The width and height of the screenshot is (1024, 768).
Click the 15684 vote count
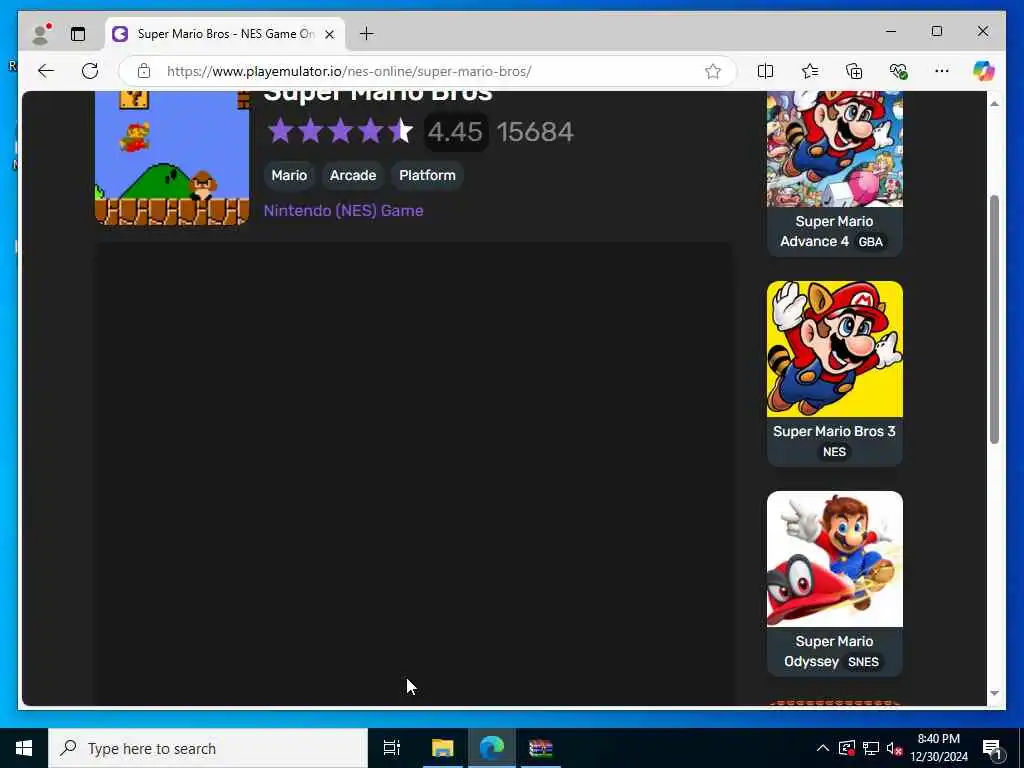(x=535, y=132)
